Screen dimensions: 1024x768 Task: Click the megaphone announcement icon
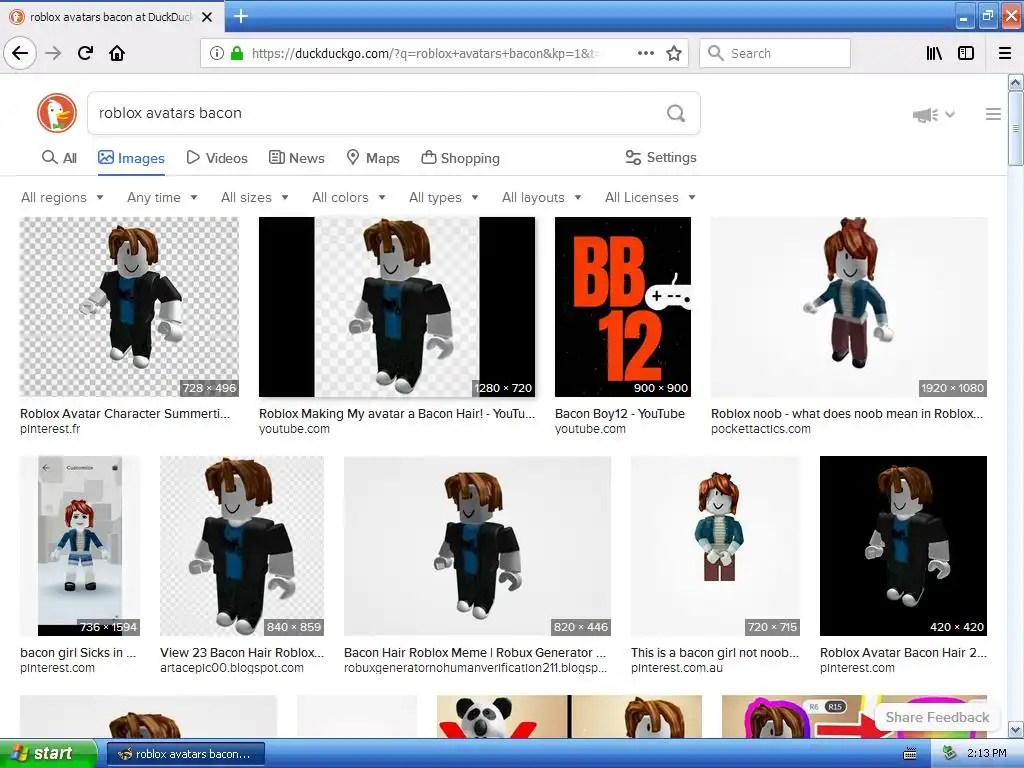(x=925, y=115)
